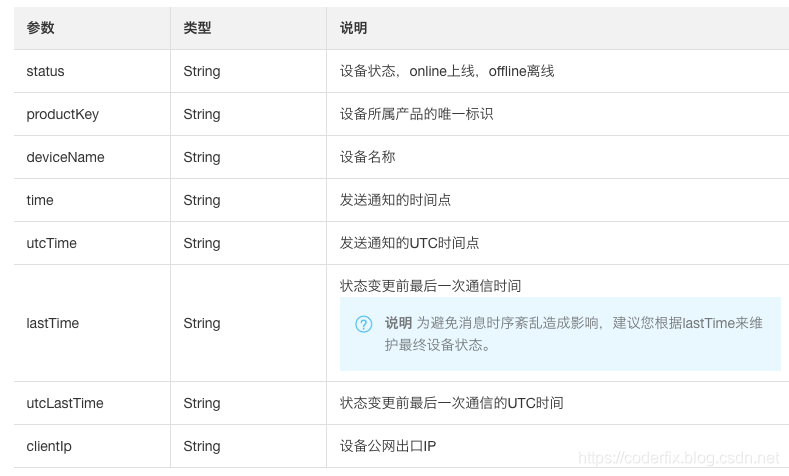Image resolution: width=789 pixels, height=476 pixels.
Task: Click the 参数 column header
Action: point(41,28)
